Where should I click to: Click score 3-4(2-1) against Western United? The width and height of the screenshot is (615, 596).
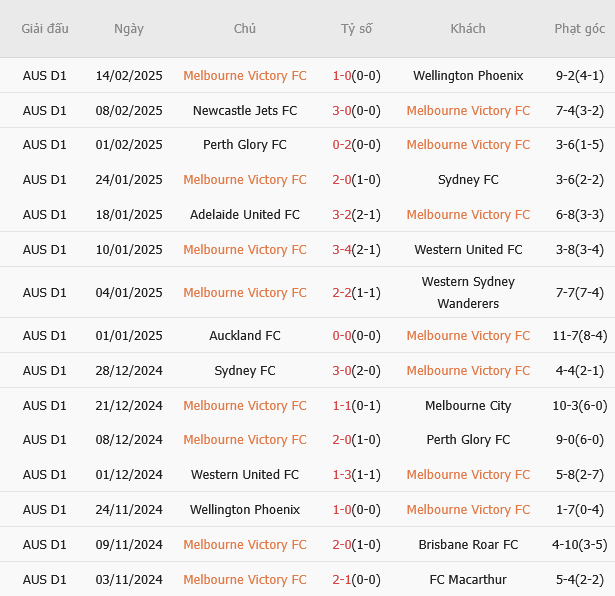click(x=357, y=249)
